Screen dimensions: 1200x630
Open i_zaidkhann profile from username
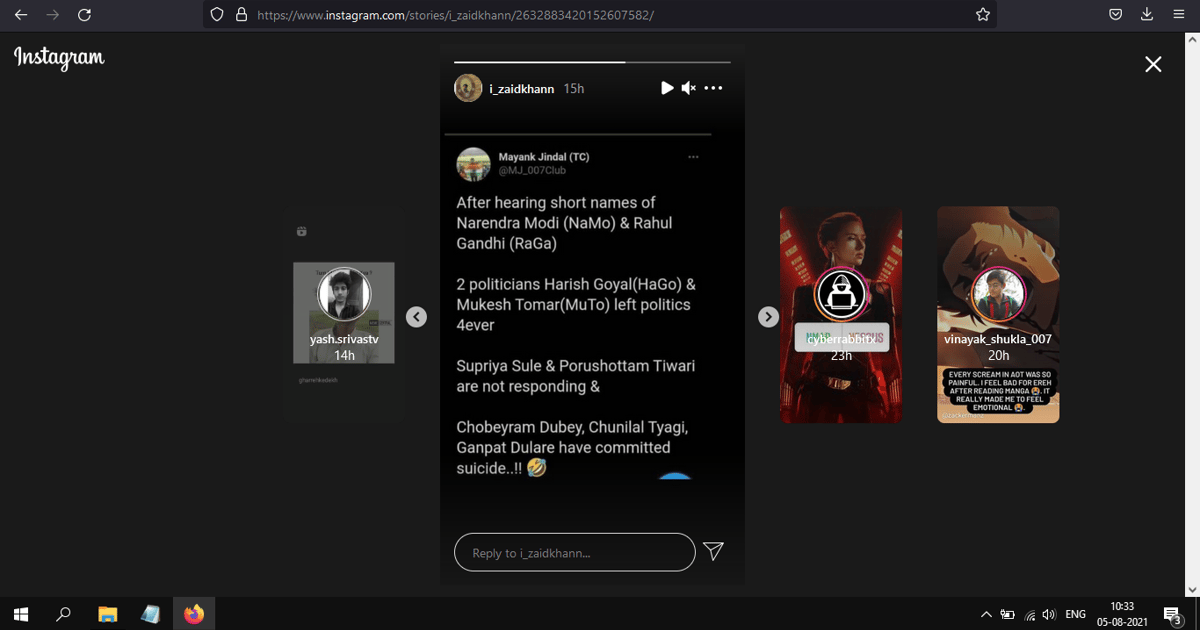[521, 89]
